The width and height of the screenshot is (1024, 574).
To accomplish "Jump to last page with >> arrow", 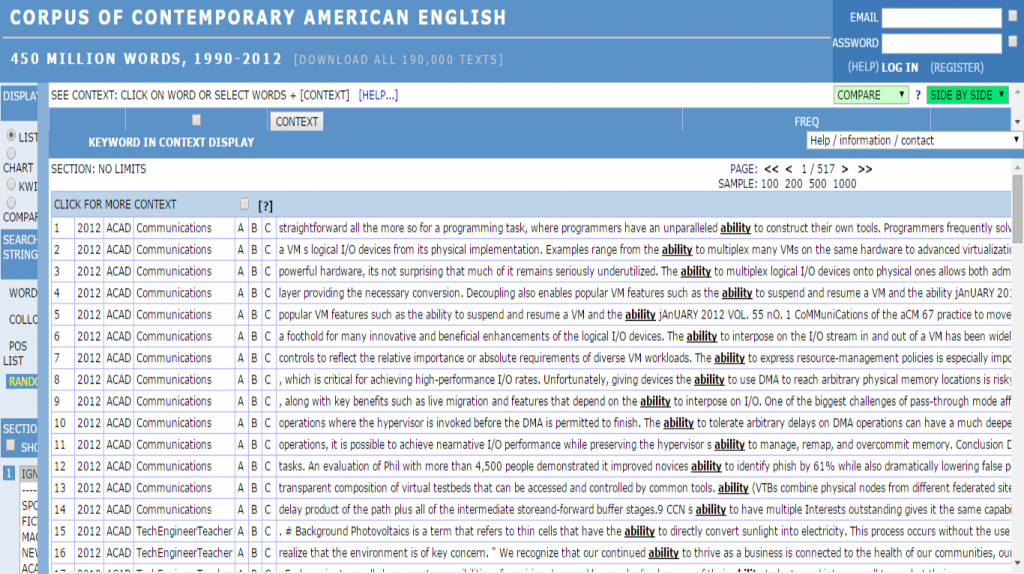I will [x=865, y=169].
